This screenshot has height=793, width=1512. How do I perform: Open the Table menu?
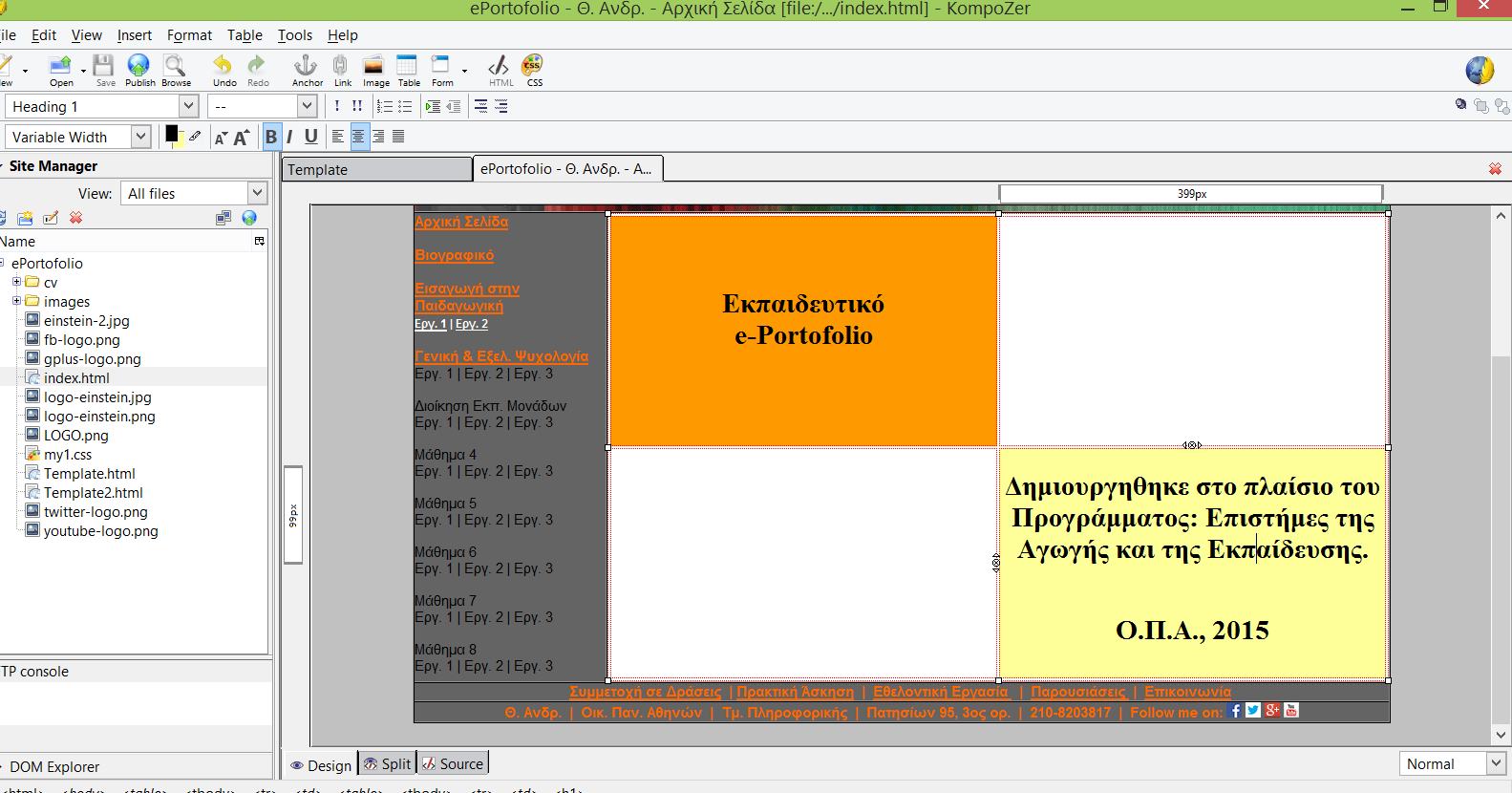click(245, 35)
